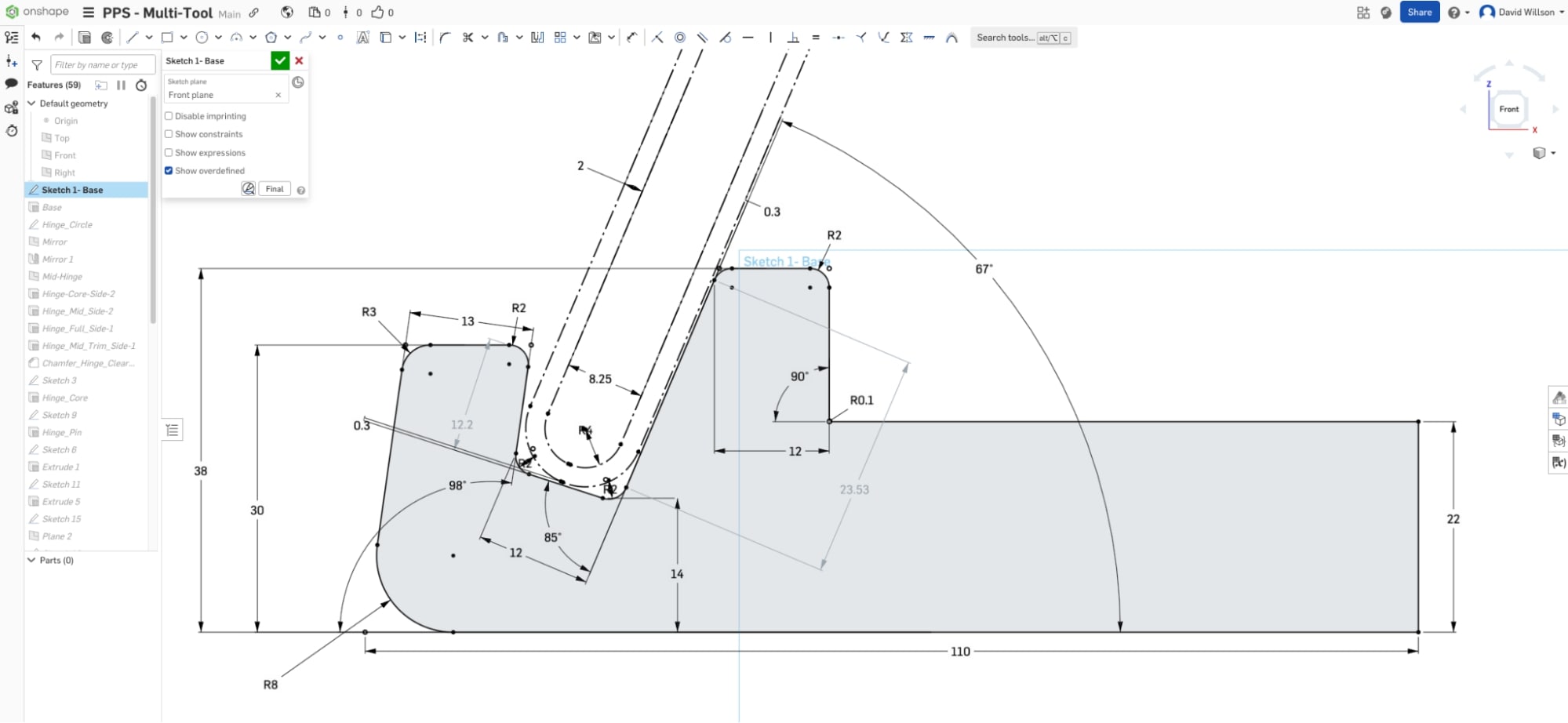1568x723 pixels.
Task: Enable Show expressions checkbox
Action: 169,153
